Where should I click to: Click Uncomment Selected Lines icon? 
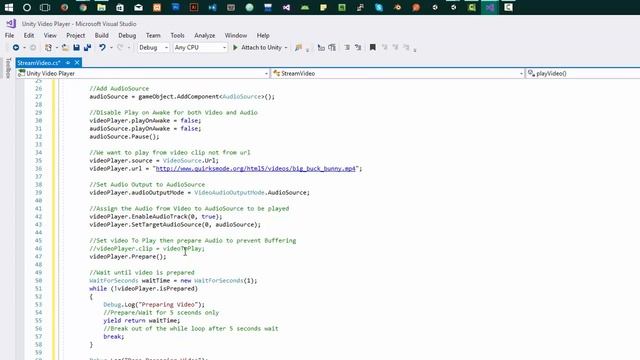[x=358, y=48]
